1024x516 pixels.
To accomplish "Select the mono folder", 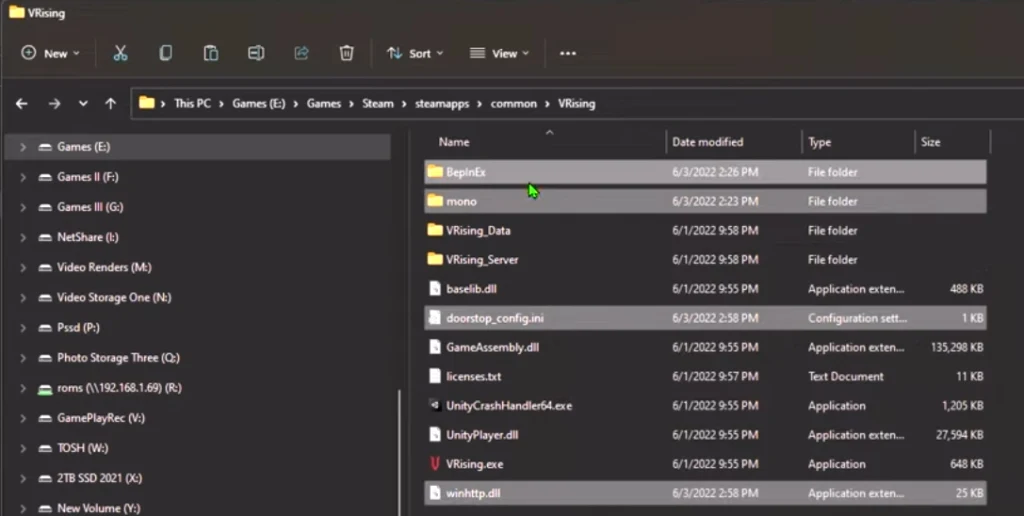I will (705, 201).
